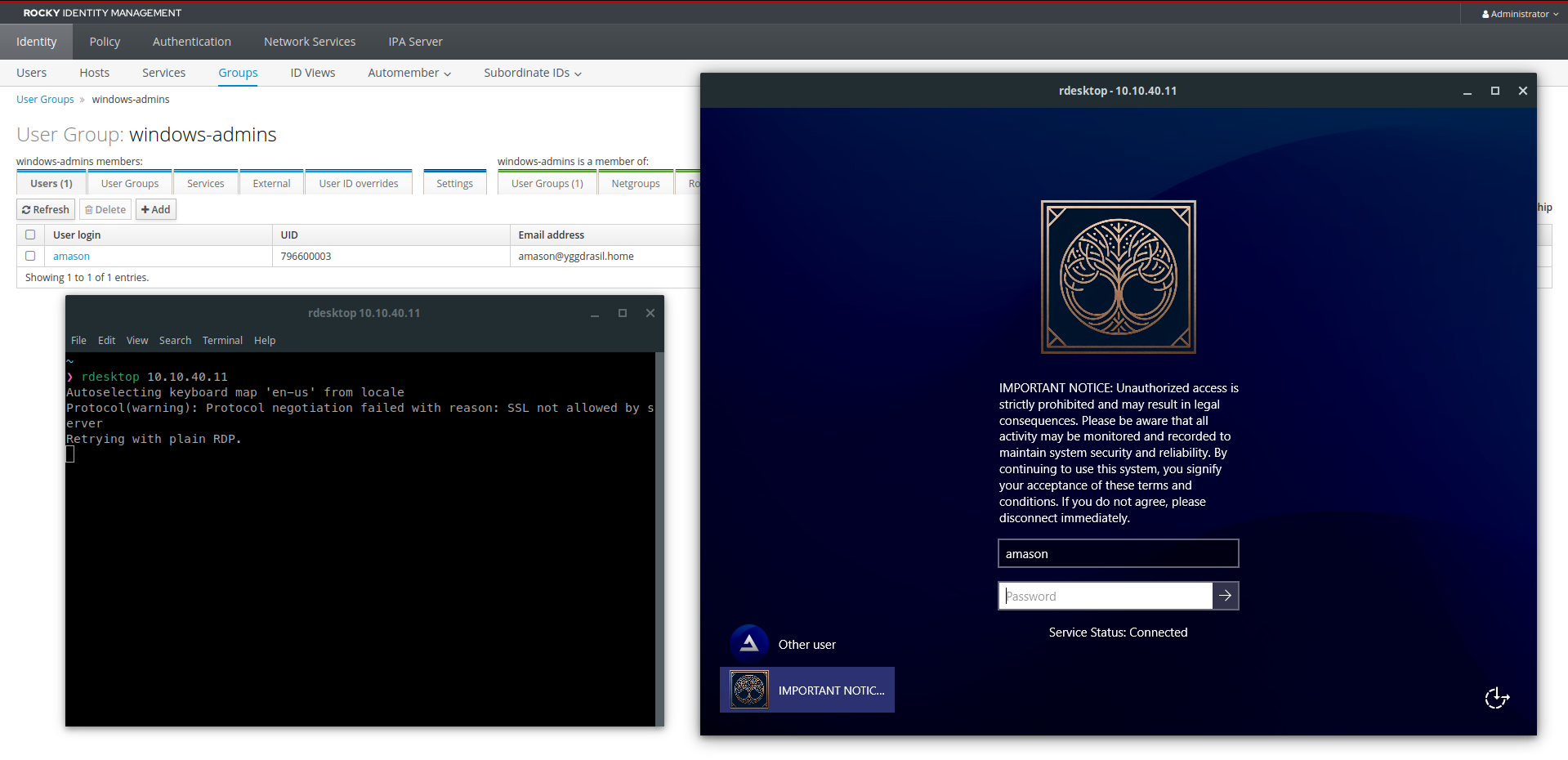Click the Yggdrasil tree logo image
1568x760 pixels.
(1118, 277)
